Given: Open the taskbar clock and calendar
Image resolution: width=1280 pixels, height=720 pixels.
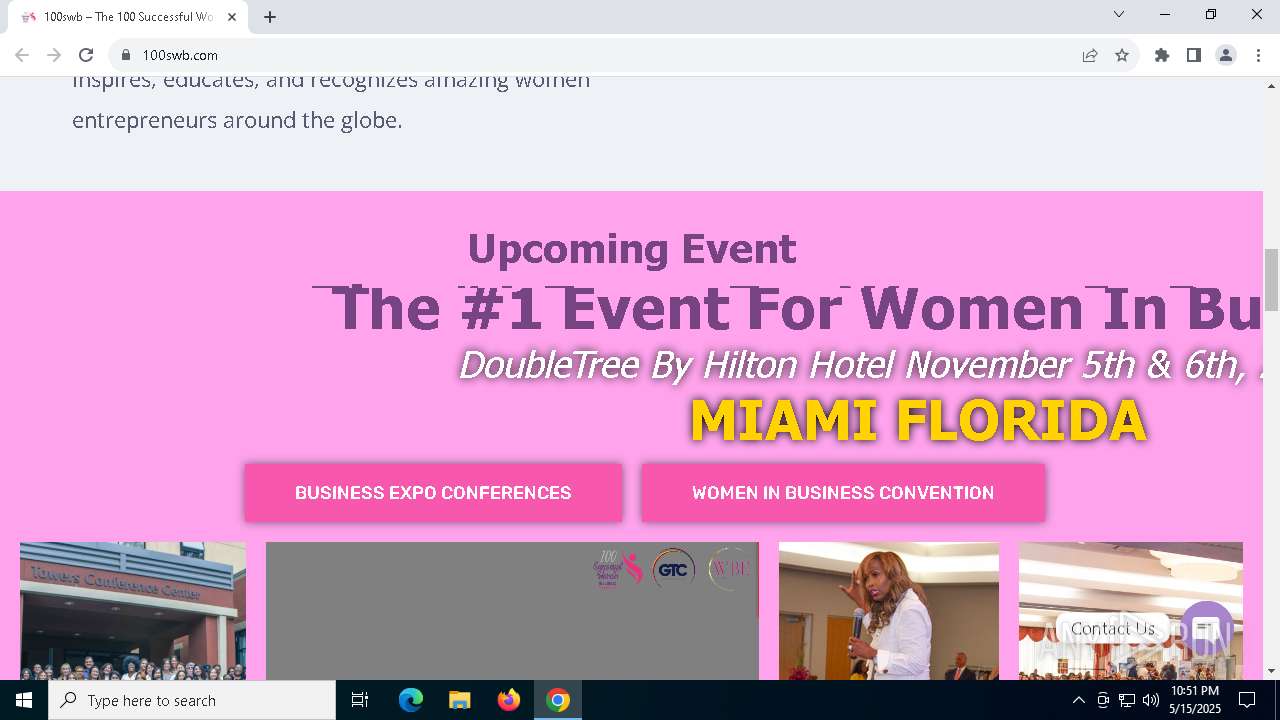Looking at the screenshot, I should point(1195,700).
